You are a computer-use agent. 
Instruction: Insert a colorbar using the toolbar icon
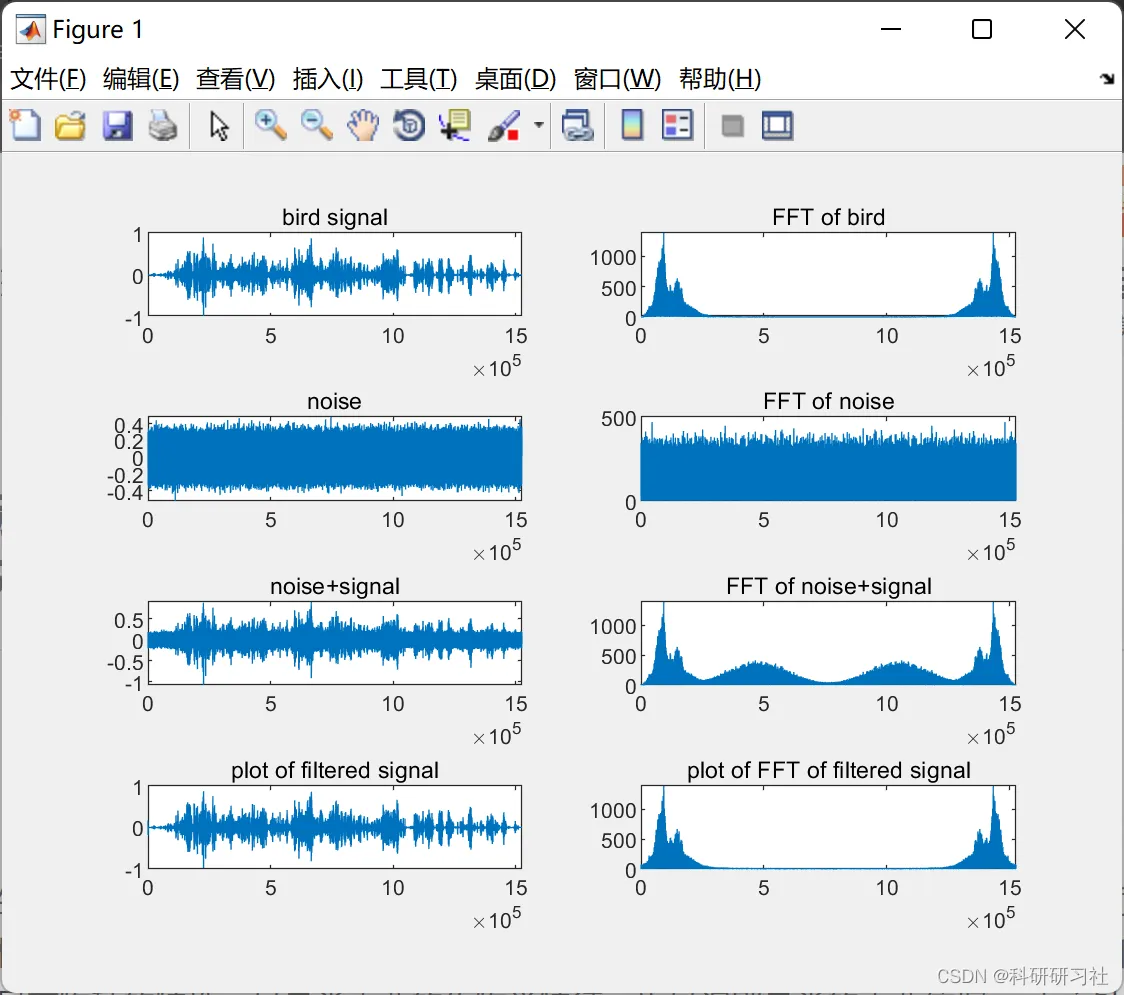point(632,125)
